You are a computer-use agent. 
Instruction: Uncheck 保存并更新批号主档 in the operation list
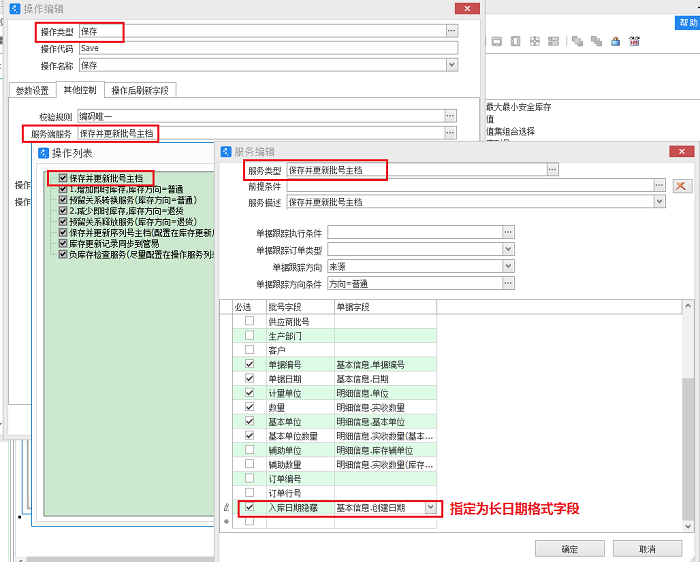(63, 179)
